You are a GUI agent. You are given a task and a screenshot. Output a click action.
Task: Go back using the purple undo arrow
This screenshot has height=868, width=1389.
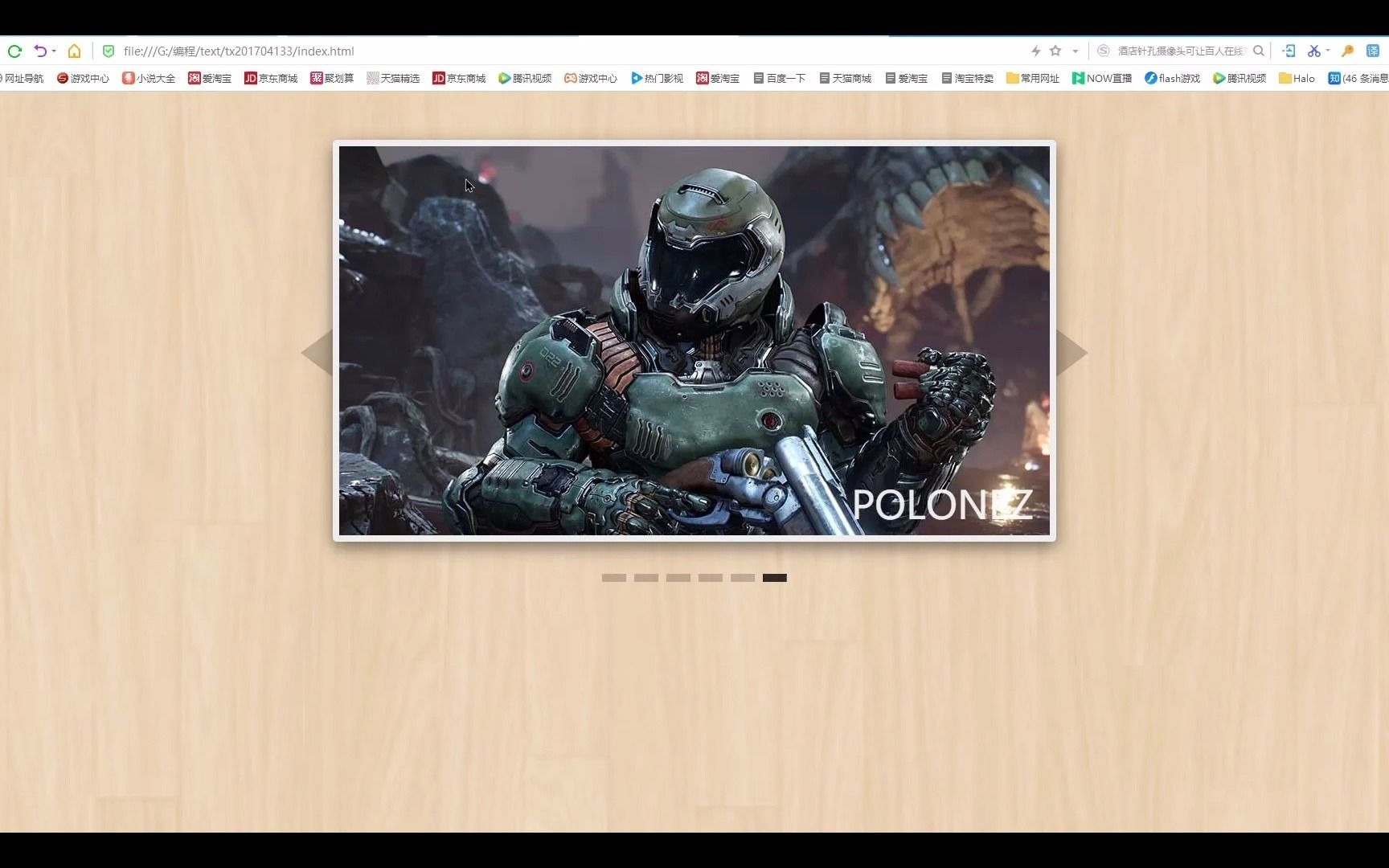point(39,51)
